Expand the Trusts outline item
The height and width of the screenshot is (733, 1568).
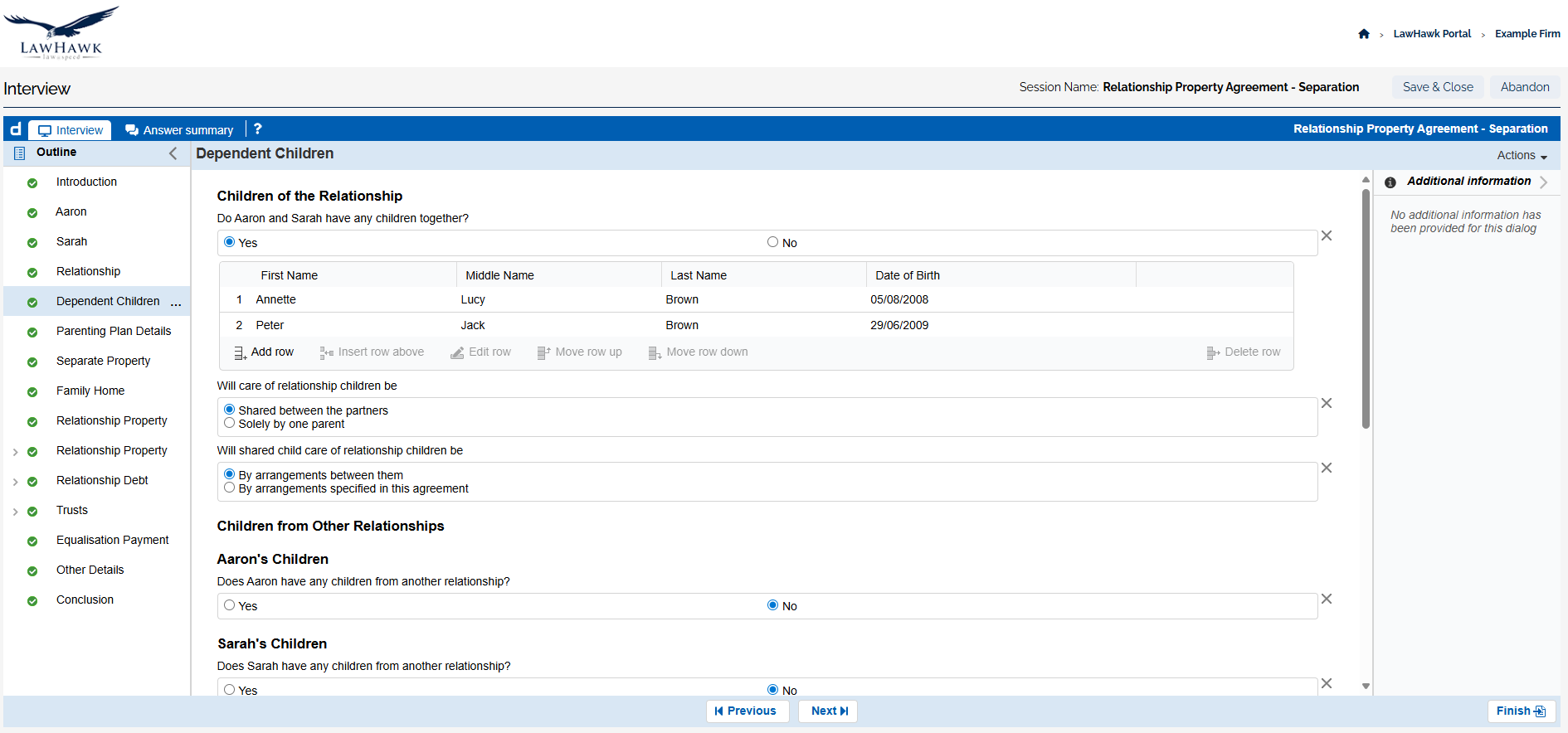15,512
